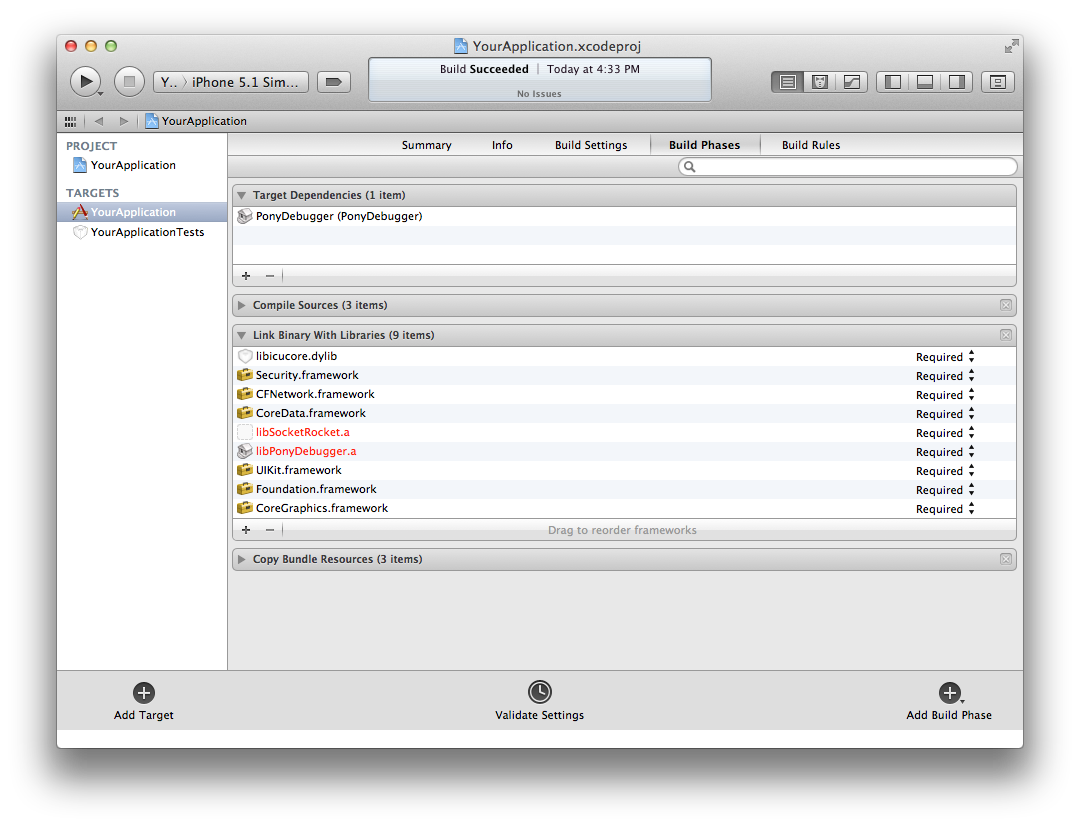Open the Version editor
This screenshot has width=1080, height=827.
pyautogui.click(x=852, y=82)
